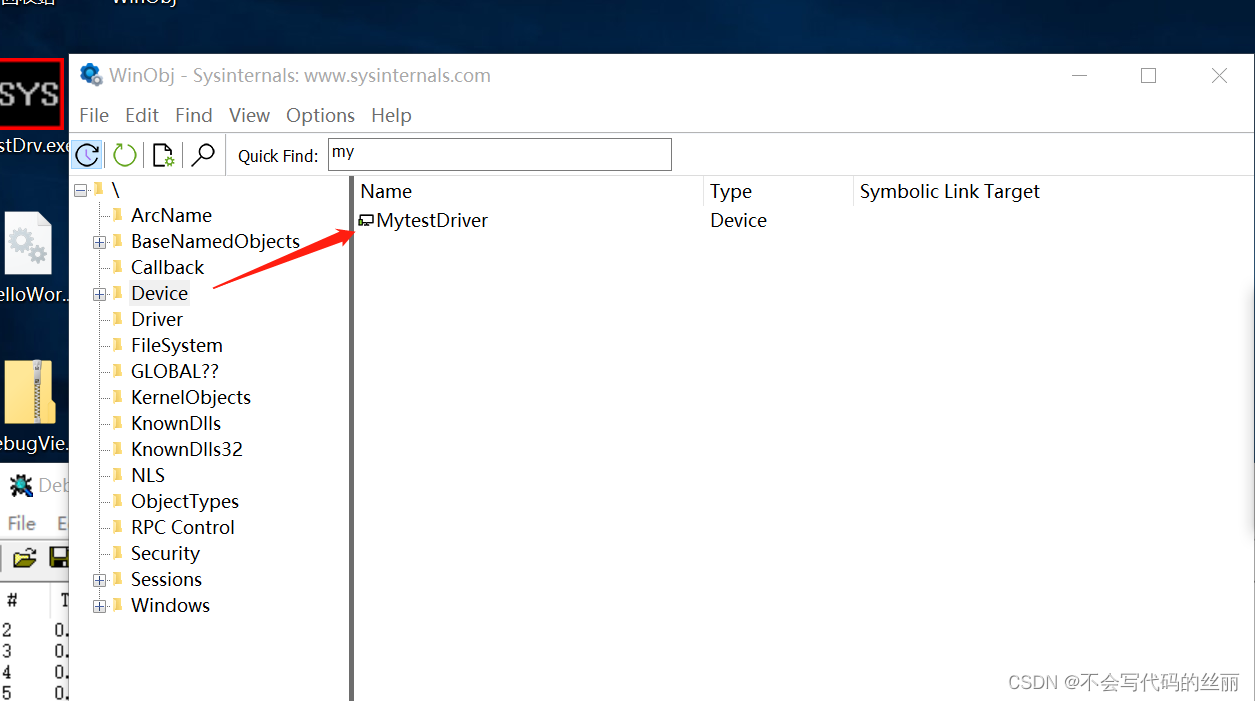The height and width of the screenshot is (701, 1255).
Task: Toggle the auto-refresh clock icon in toolbar
Action: (87, 155)
